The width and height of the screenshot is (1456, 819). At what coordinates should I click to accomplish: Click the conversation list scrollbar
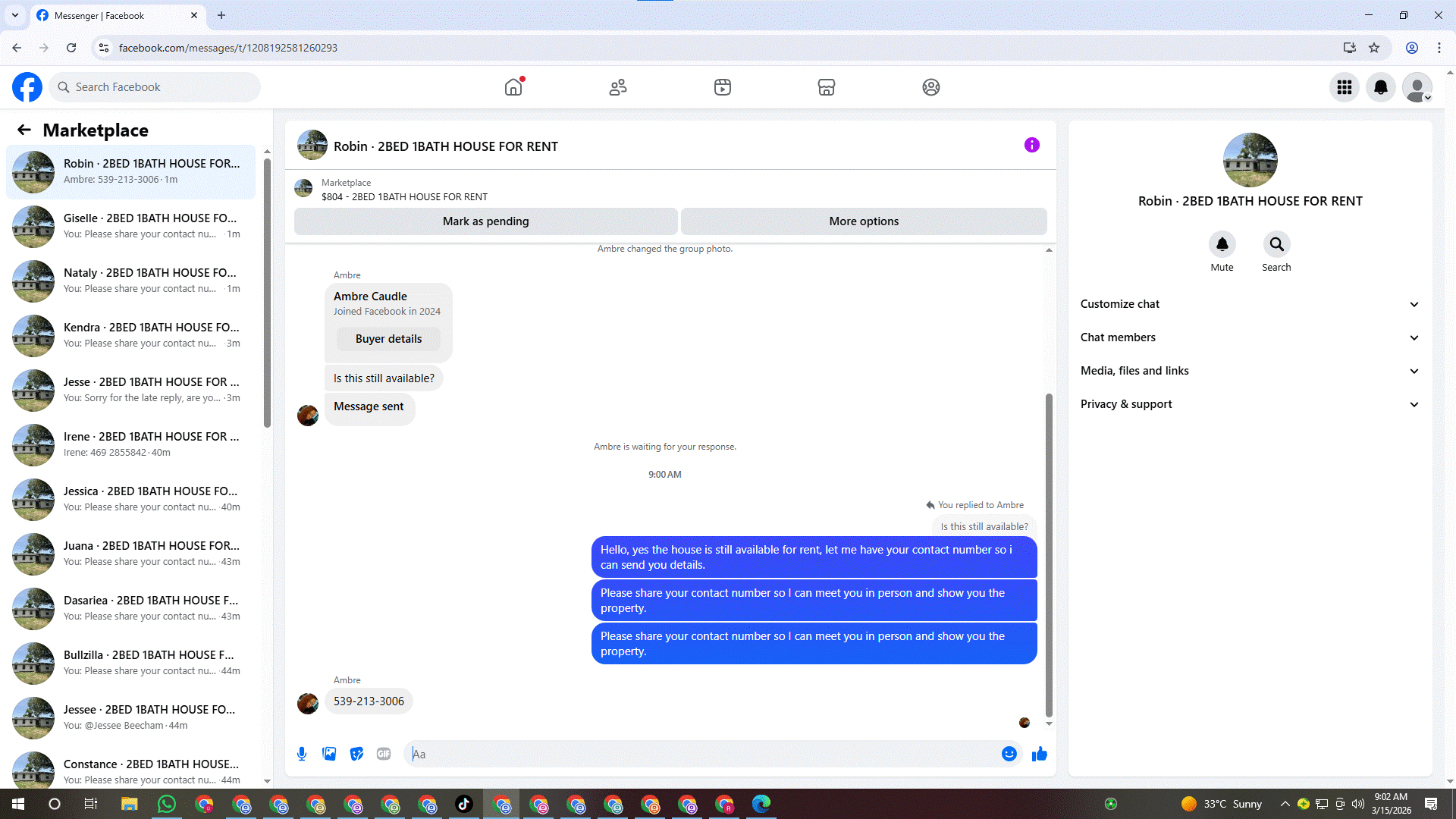click(x=267, y=293)
